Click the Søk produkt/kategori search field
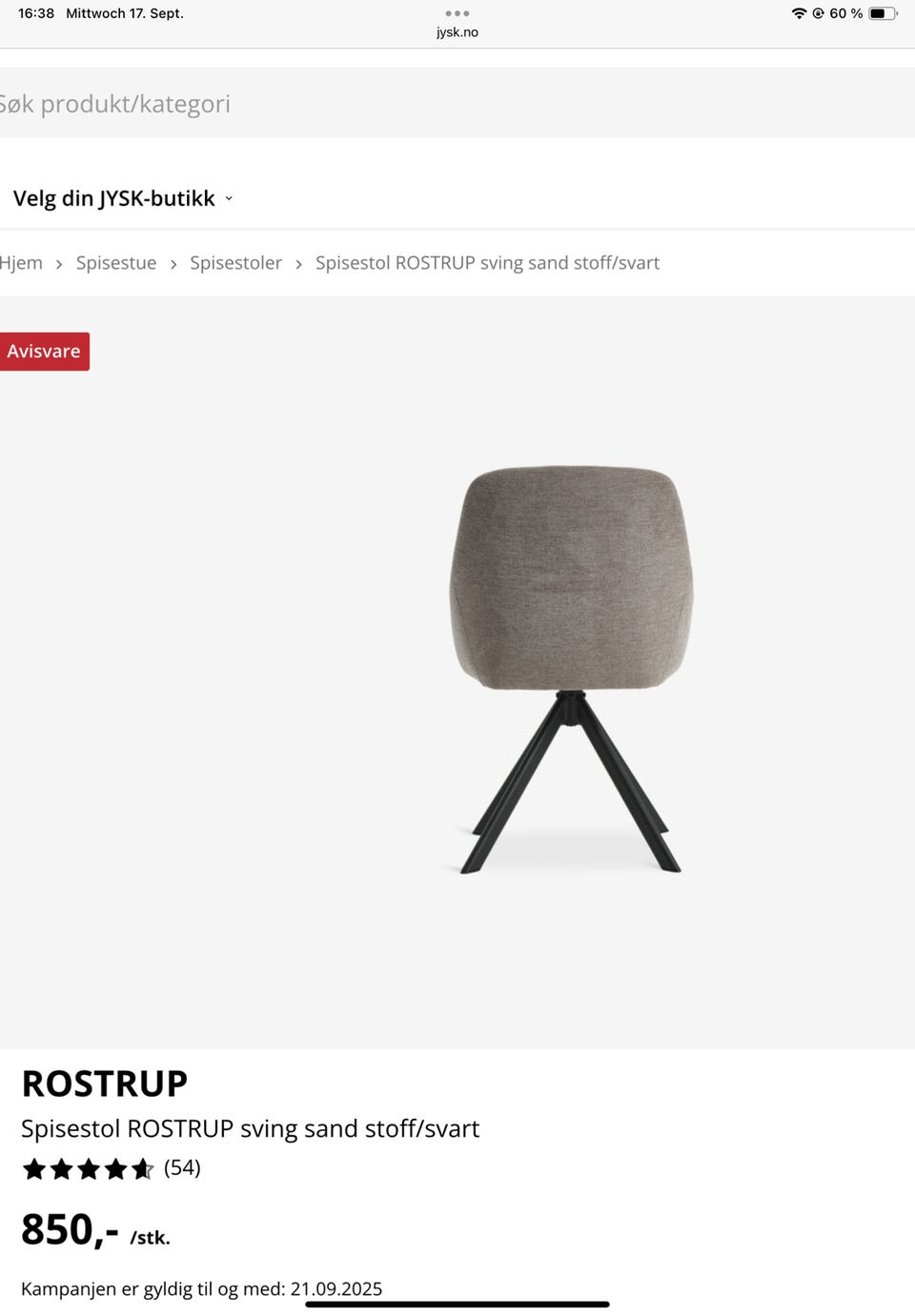915x1316 pixels. click(457, 103)
